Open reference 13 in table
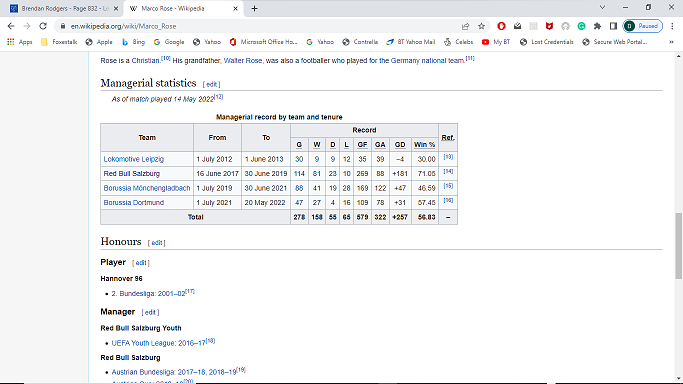This screenshot has width=683, height=384. click(448, 157)
